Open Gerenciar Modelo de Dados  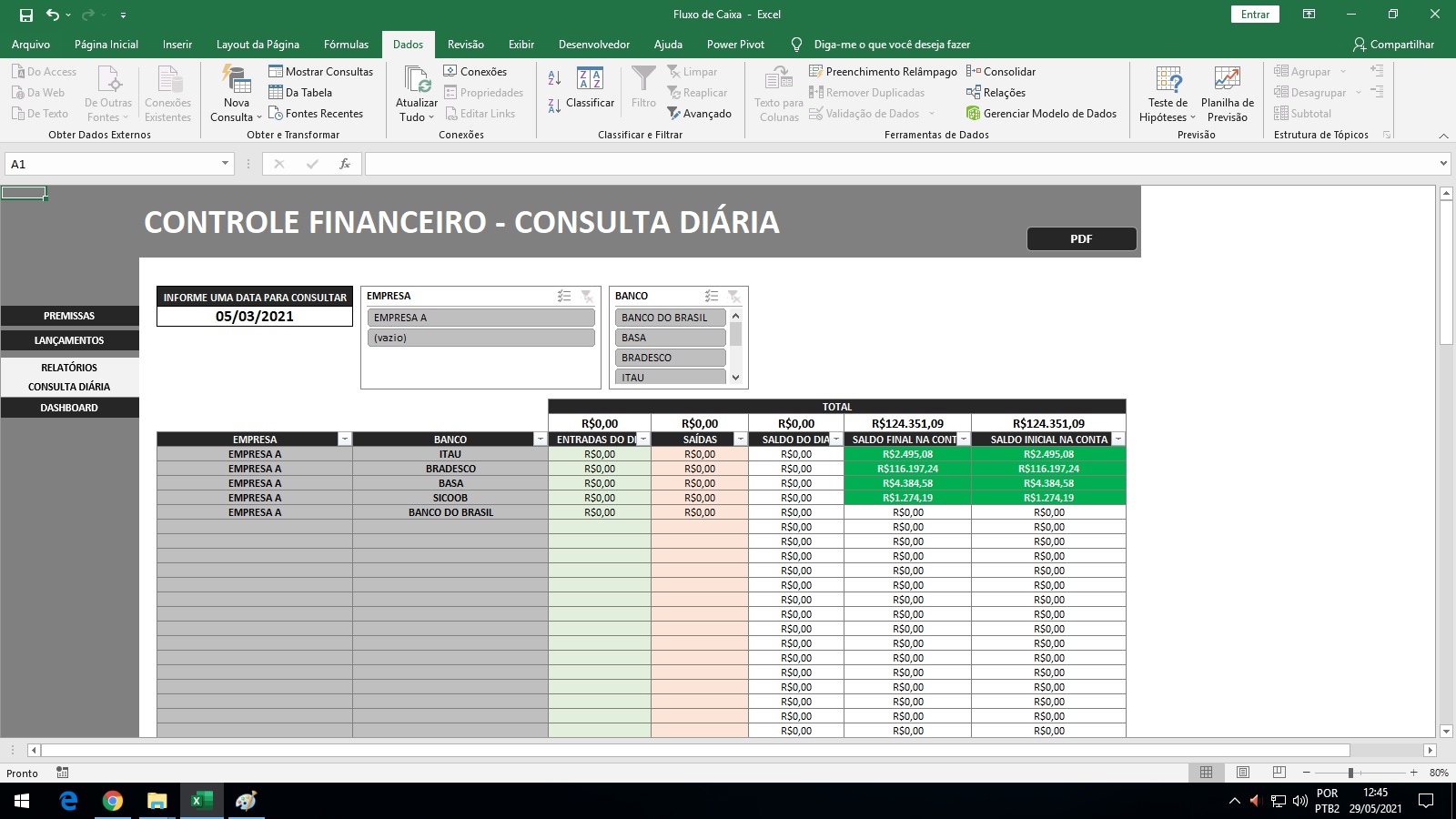tap(1041, 114)
